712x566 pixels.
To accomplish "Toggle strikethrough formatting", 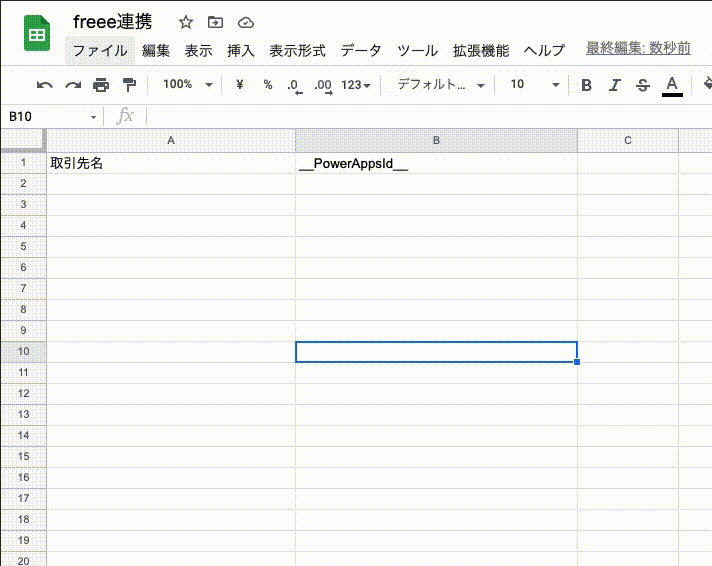I will point(643,85).
